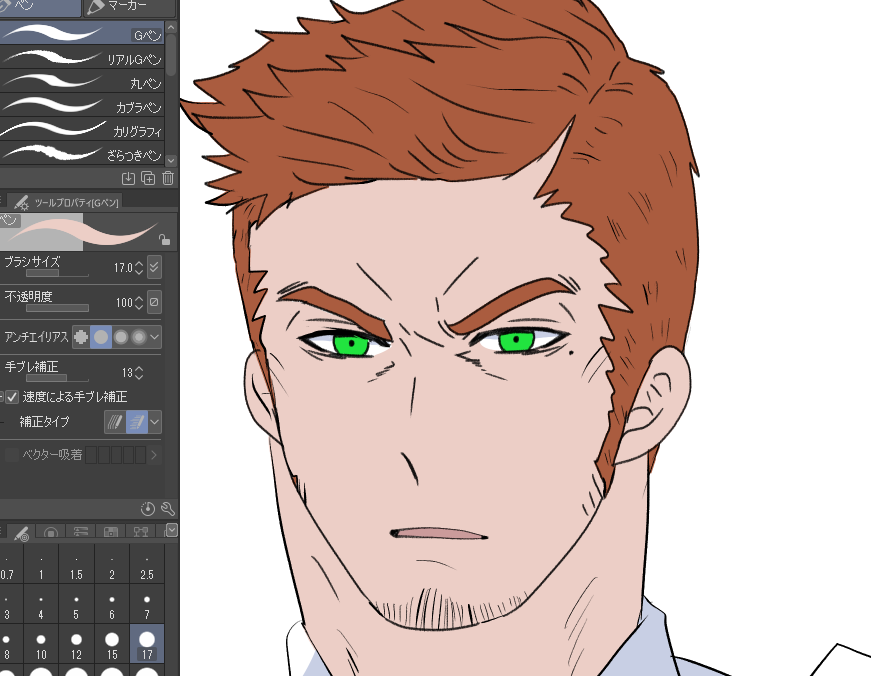Expand the 補正タイプ dropdown arrow
The height and width of the screenshot is (676, 871).
point(155,422)
